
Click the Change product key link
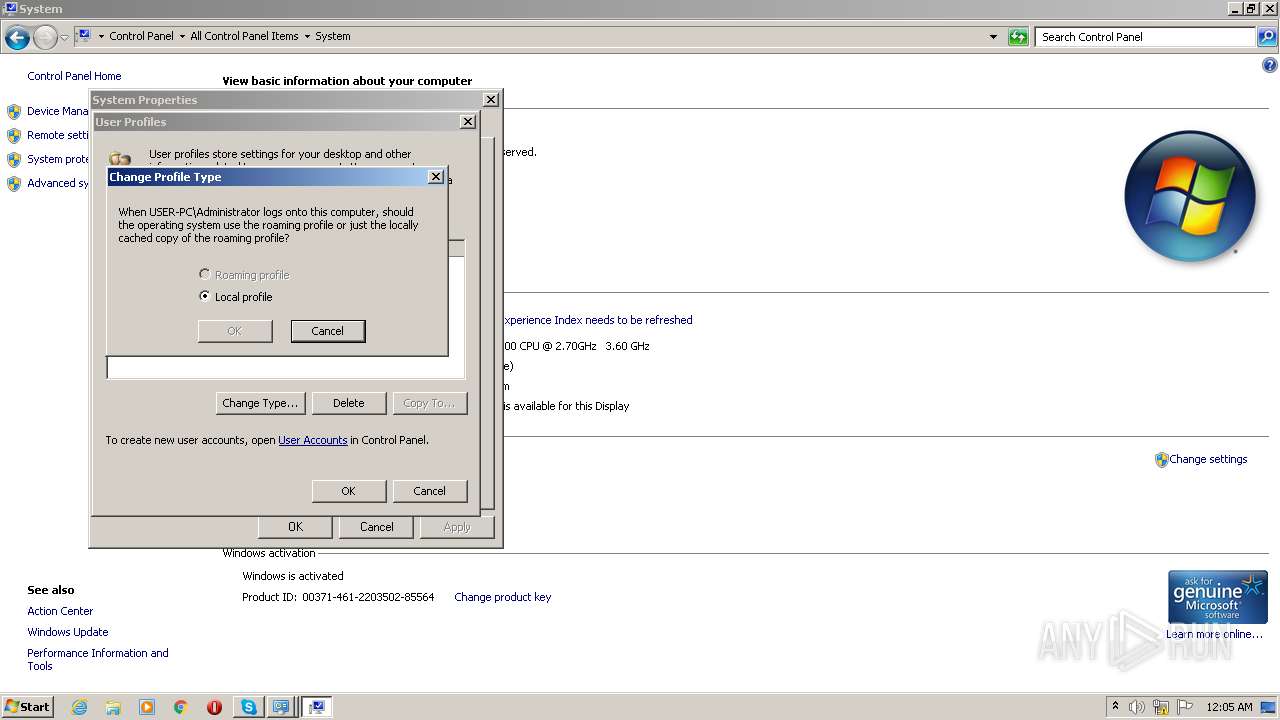coord(503,597)
